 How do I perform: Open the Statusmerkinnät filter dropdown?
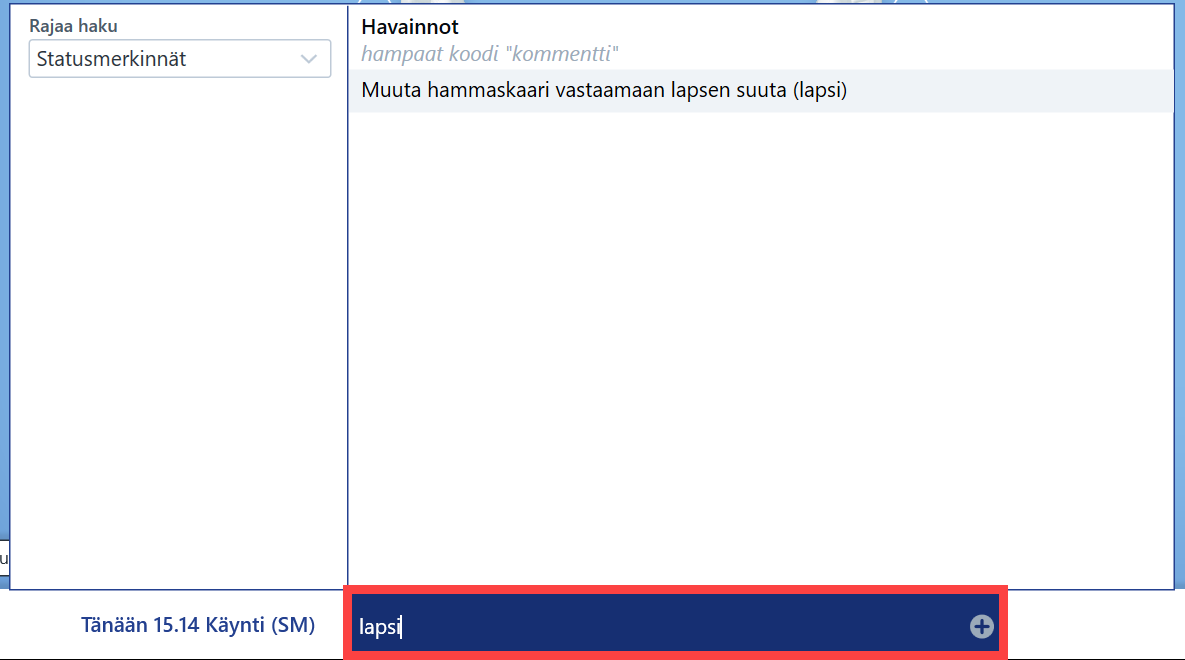(x=180, y=59)
